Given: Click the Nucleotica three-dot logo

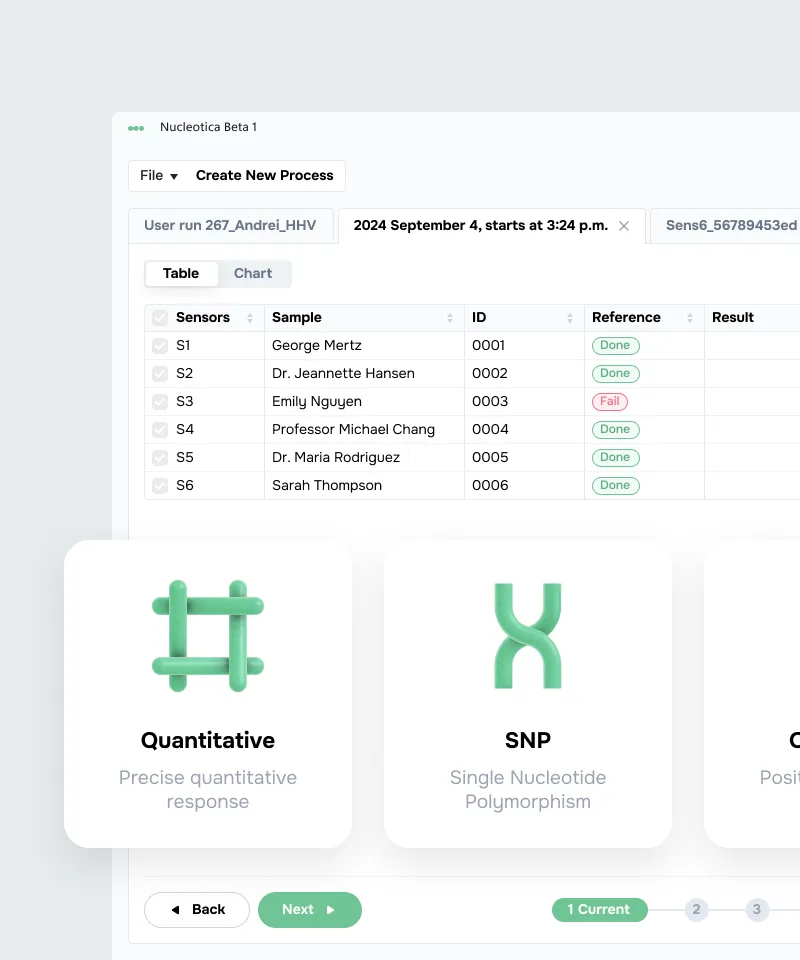Looking at the screenshot, I should pos(136,128).
